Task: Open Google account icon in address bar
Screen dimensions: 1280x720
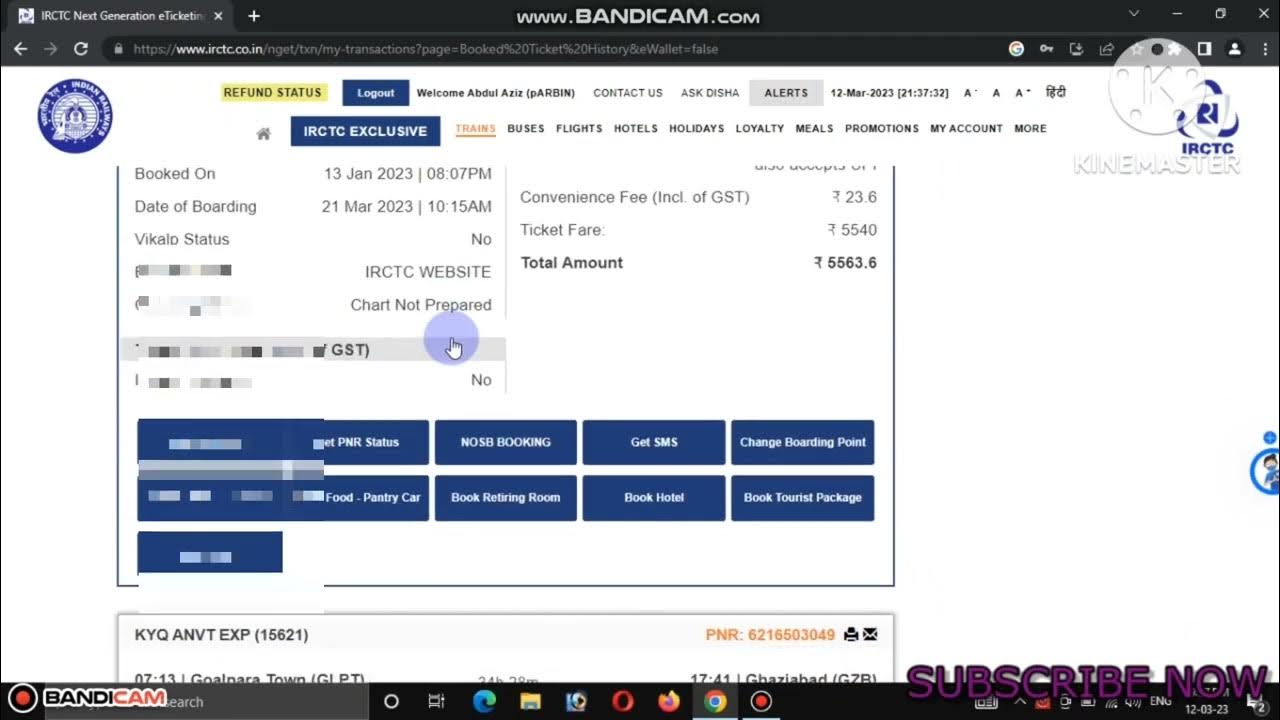Action: (x=1016, y=48)
